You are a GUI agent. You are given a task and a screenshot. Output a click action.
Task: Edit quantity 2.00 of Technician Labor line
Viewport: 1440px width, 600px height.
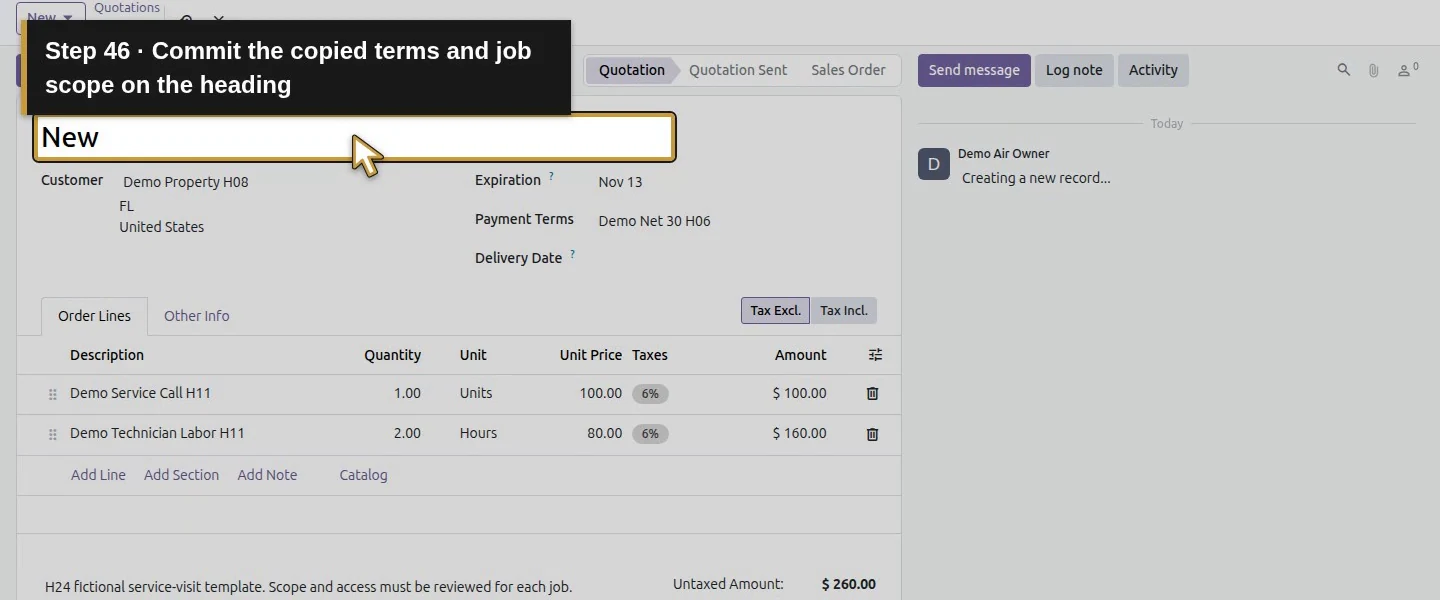407,433
